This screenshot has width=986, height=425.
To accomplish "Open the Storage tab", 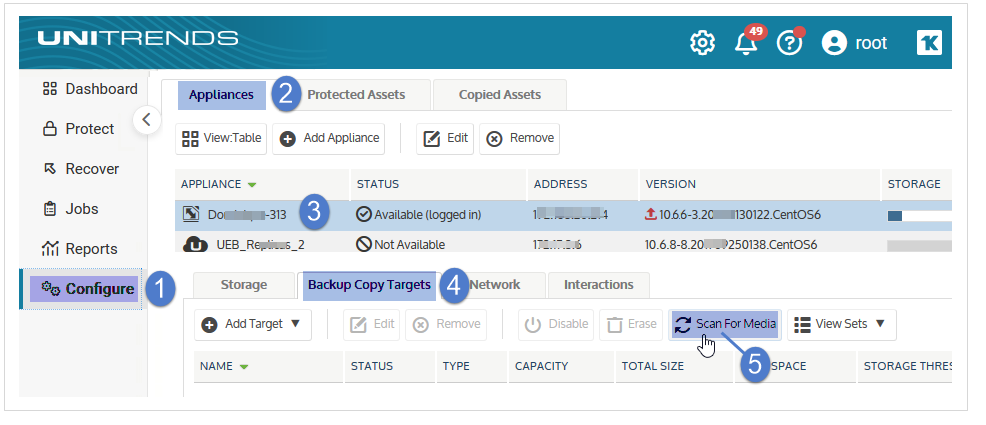I will coord(244,285).
